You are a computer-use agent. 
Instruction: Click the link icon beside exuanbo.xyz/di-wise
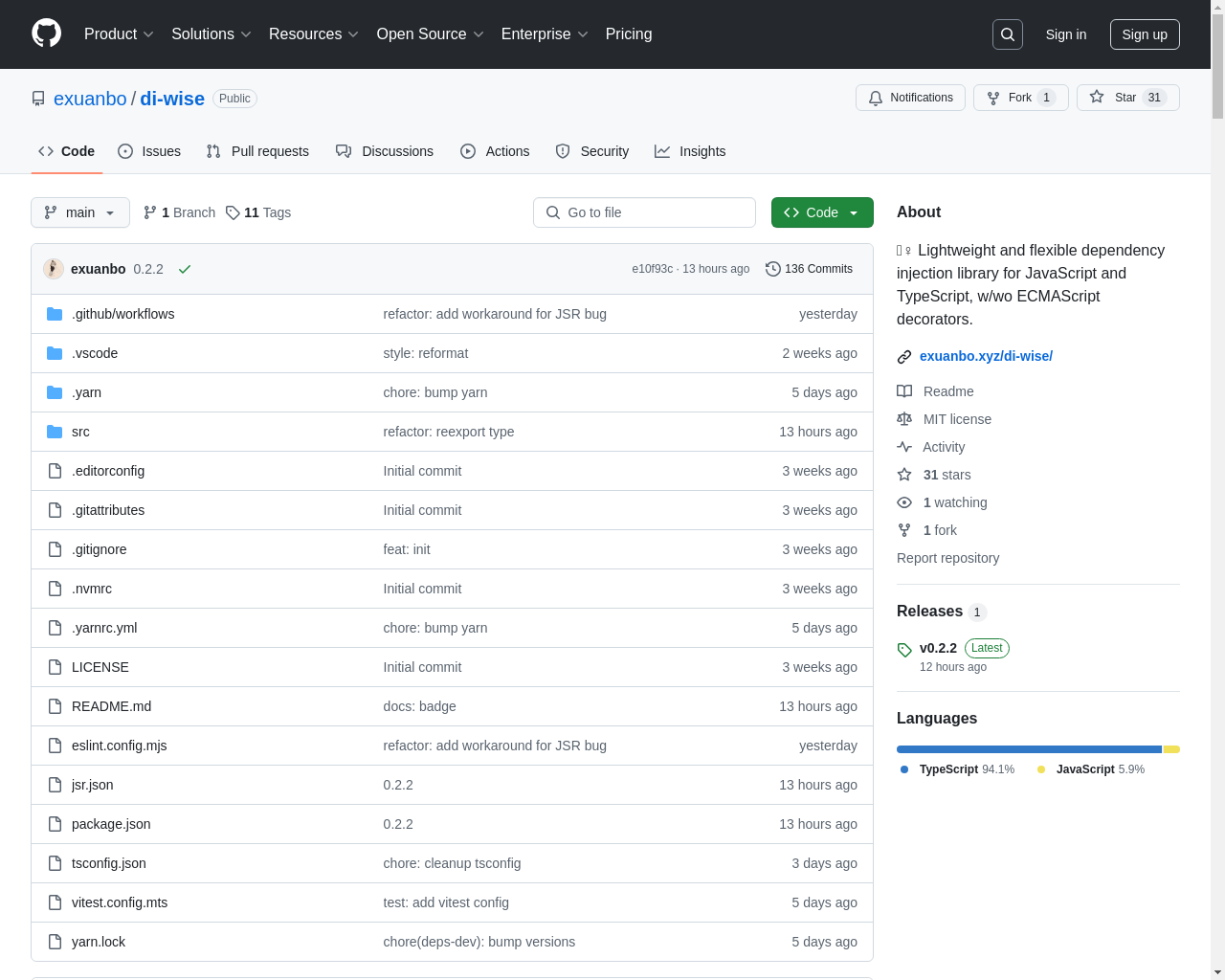[x=904, y=357]
